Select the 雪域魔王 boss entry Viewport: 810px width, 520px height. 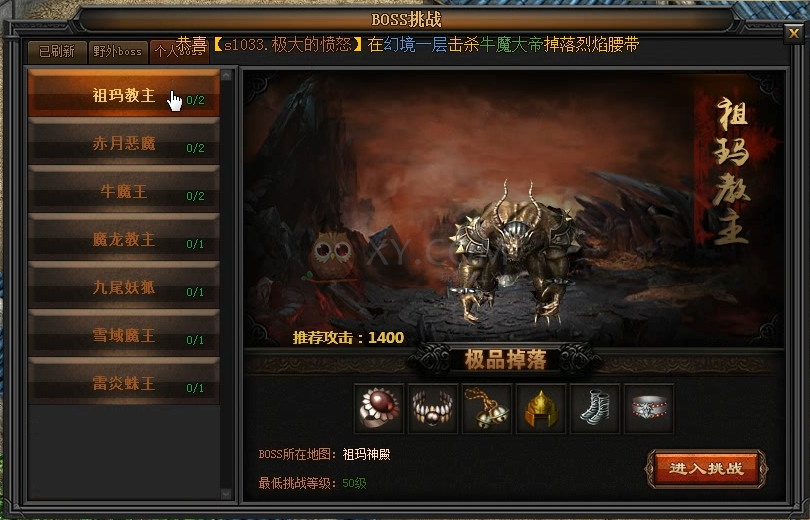click(x=124, y=334)
